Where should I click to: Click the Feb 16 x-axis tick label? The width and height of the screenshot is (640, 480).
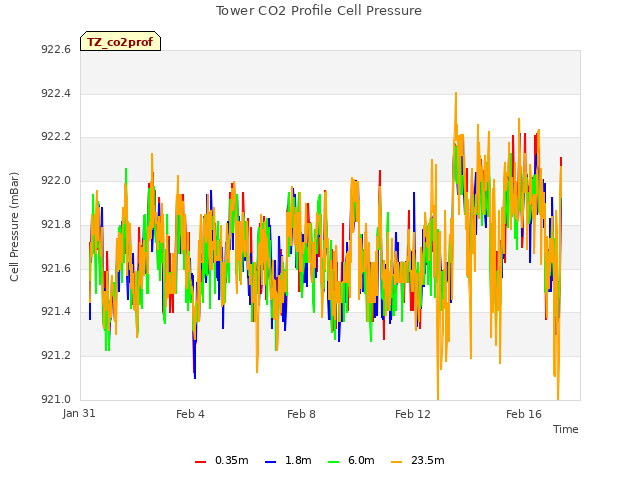pyautogui.click(x=524, y=414)
